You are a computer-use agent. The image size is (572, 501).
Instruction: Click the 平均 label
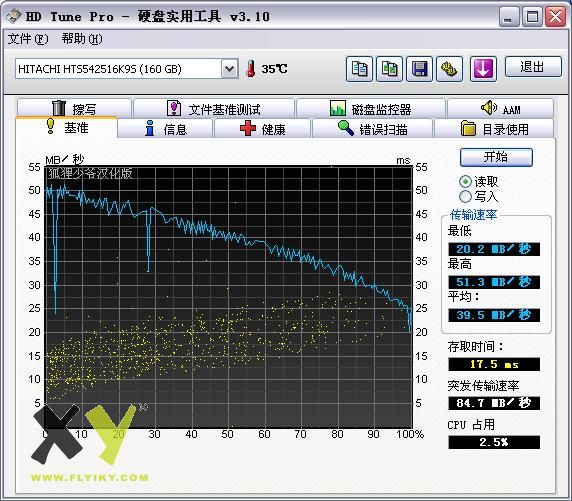click(x=463, y=296)
